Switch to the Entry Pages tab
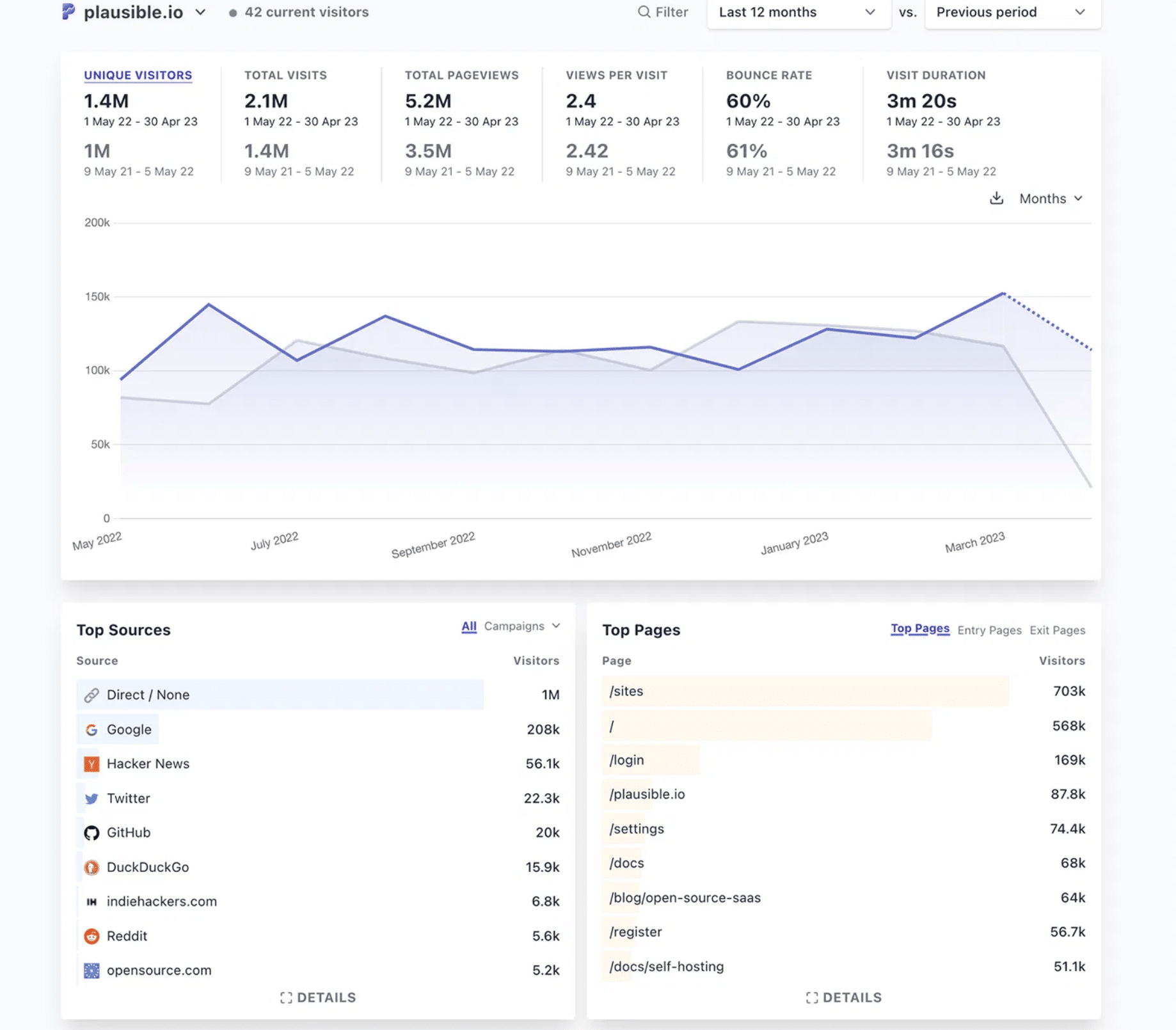 [x=989, y=630]
